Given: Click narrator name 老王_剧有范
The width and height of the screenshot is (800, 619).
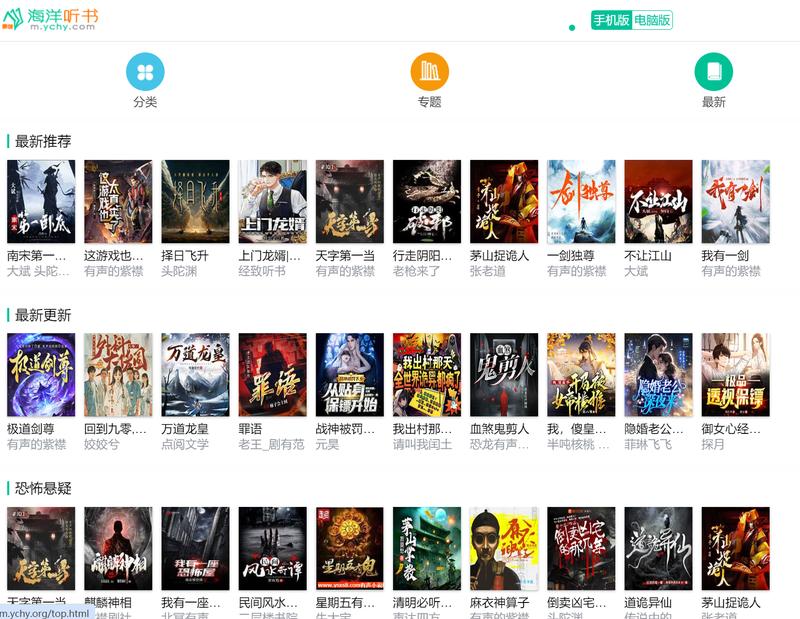Looking at the screenshot, I should [271, 444].
